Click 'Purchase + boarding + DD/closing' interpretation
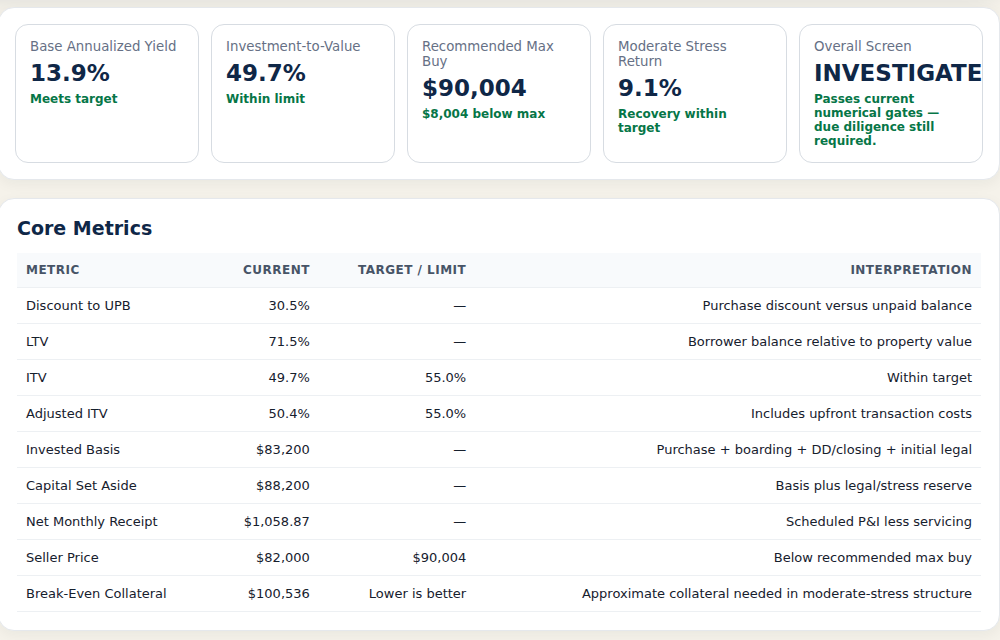Viewport: 1000px width, 640px height. [x=814, y=450]
